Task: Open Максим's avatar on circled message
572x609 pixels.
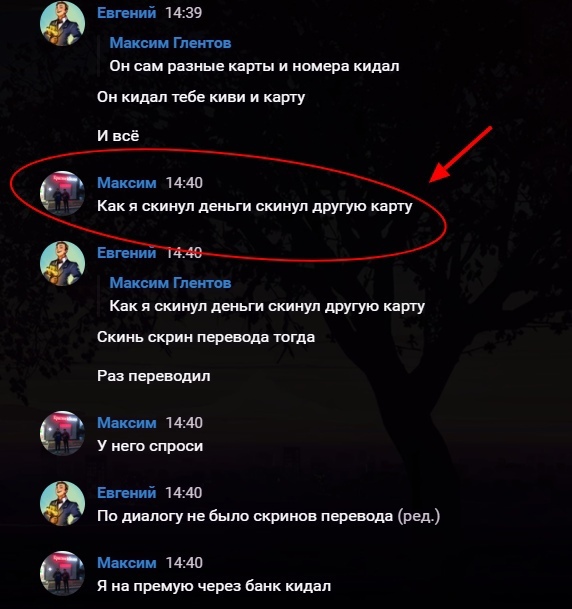Action: [63, 193]
